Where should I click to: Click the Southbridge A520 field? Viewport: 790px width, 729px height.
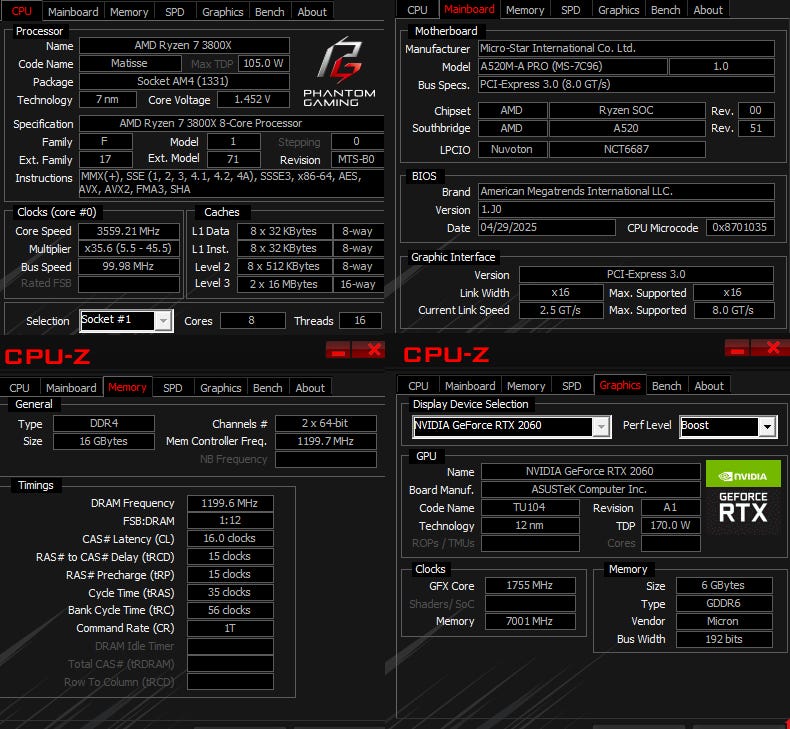[627, 128]
